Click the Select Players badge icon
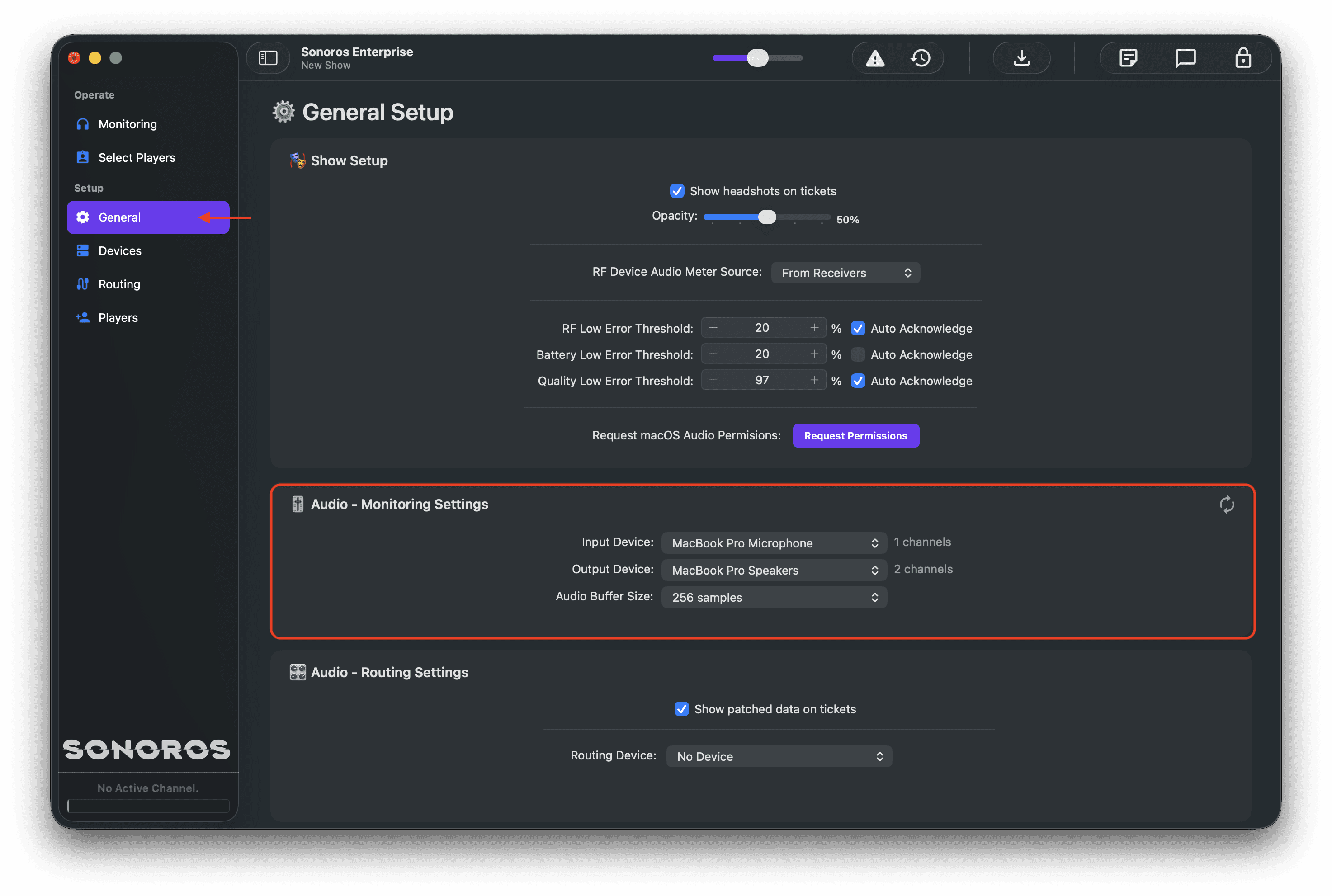This screenshot has height=896, width=1332. [83, 157]
